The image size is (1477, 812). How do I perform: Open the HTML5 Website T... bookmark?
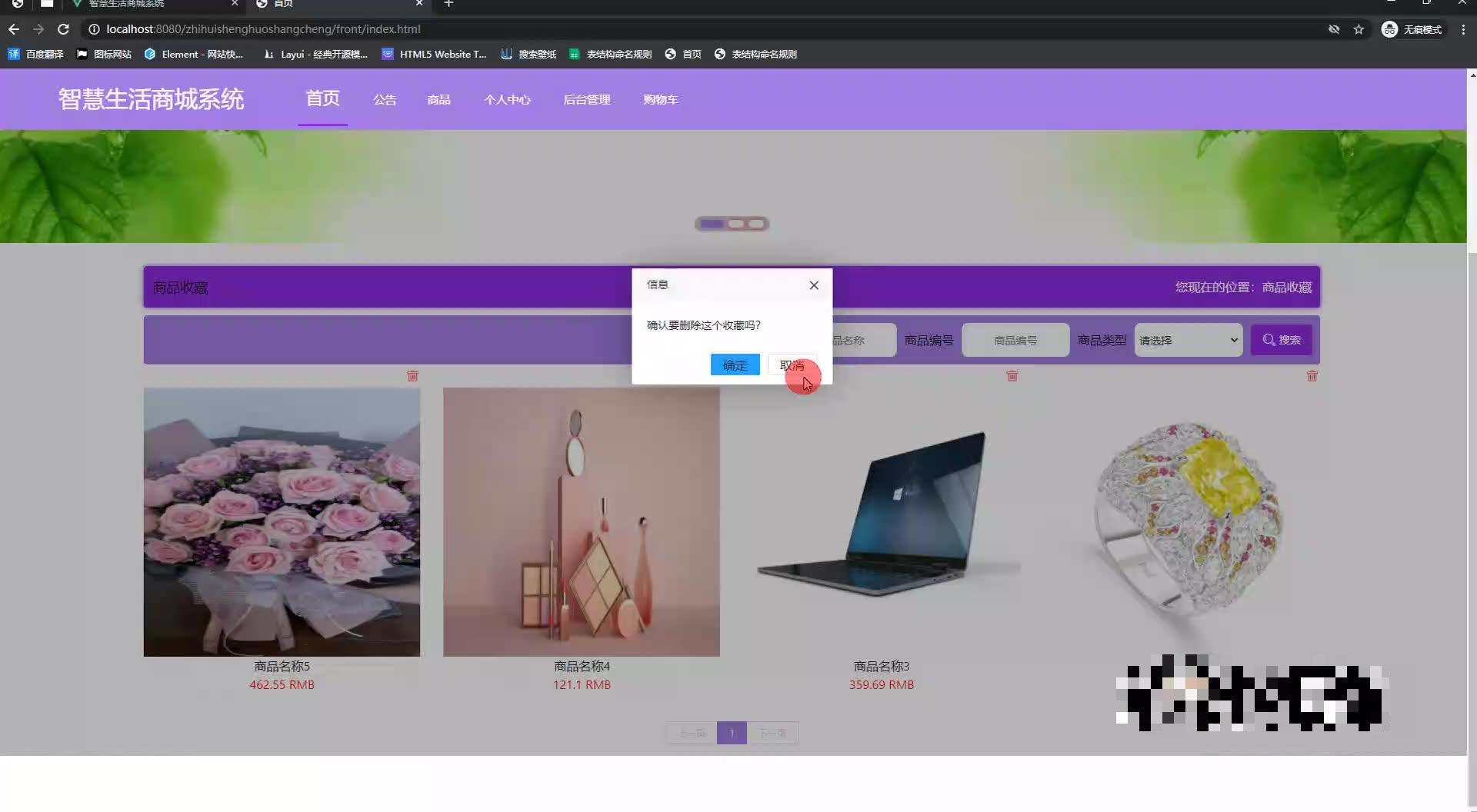pos(435,54)
